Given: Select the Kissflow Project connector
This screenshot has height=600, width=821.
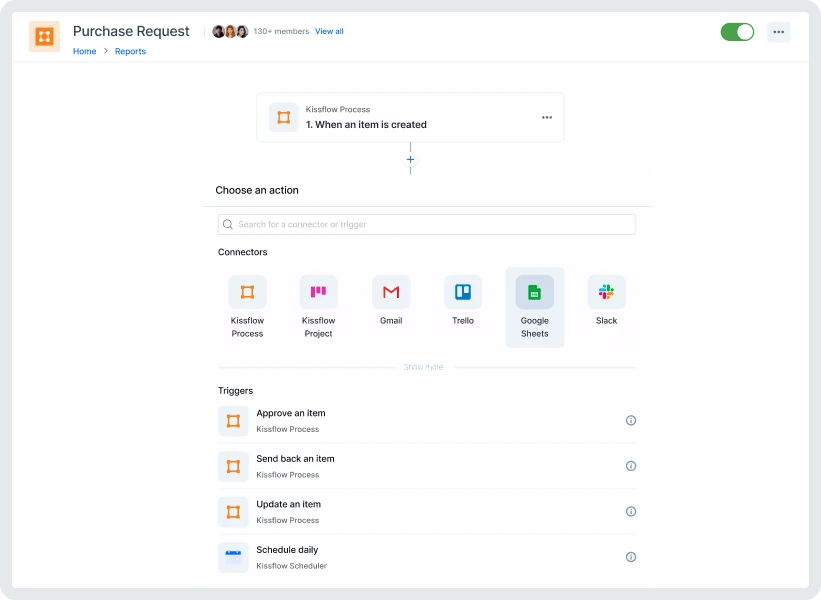Looking at the screenshot, I should (318, 307).
